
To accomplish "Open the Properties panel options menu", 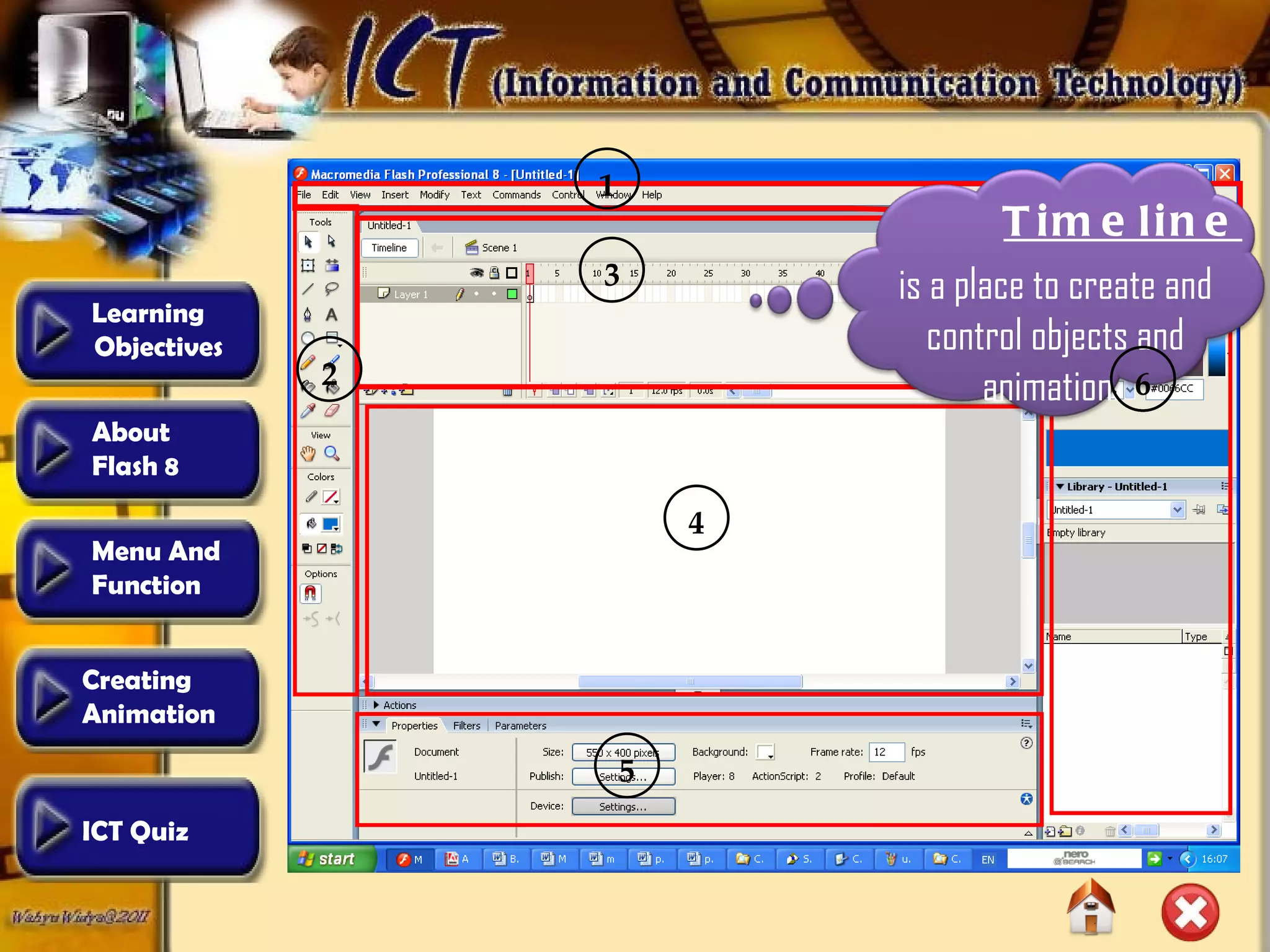I will click(1026, 724).
